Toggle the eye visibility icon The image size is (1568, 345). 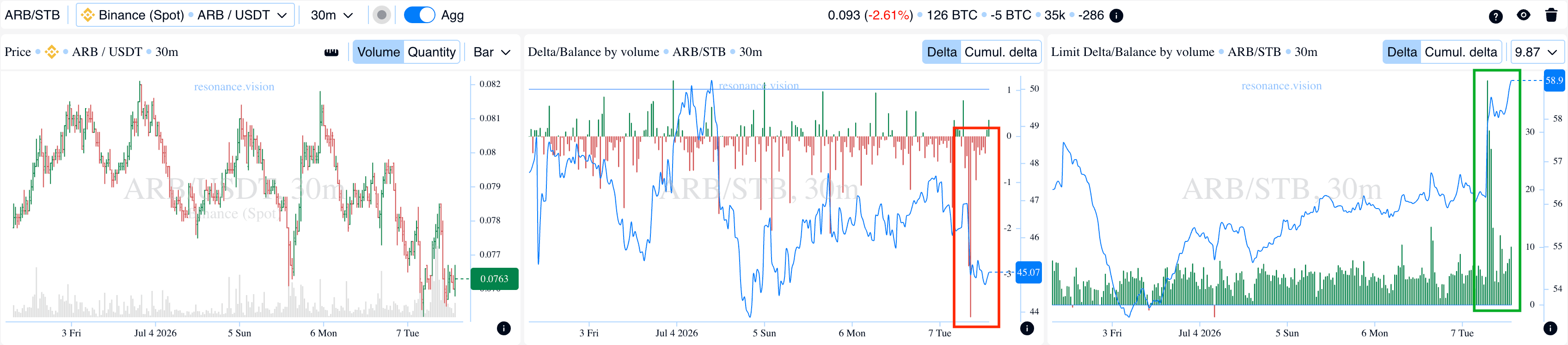tap(1524, 15)
